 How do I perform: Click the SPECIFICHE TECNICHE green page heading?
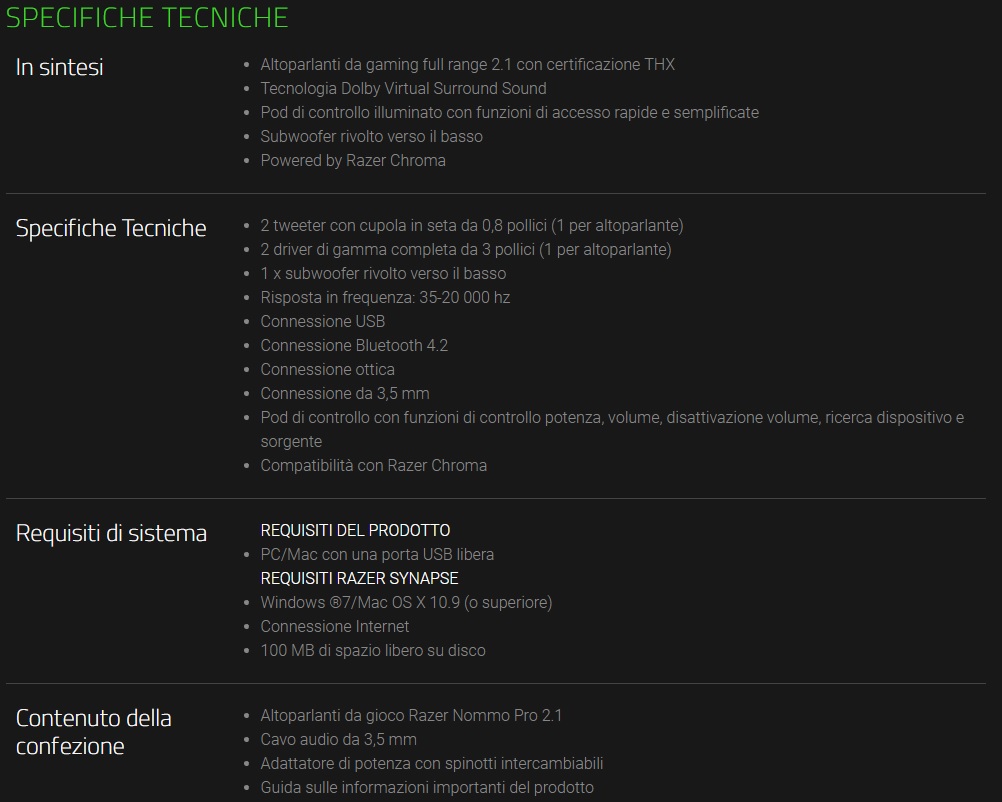148,18
